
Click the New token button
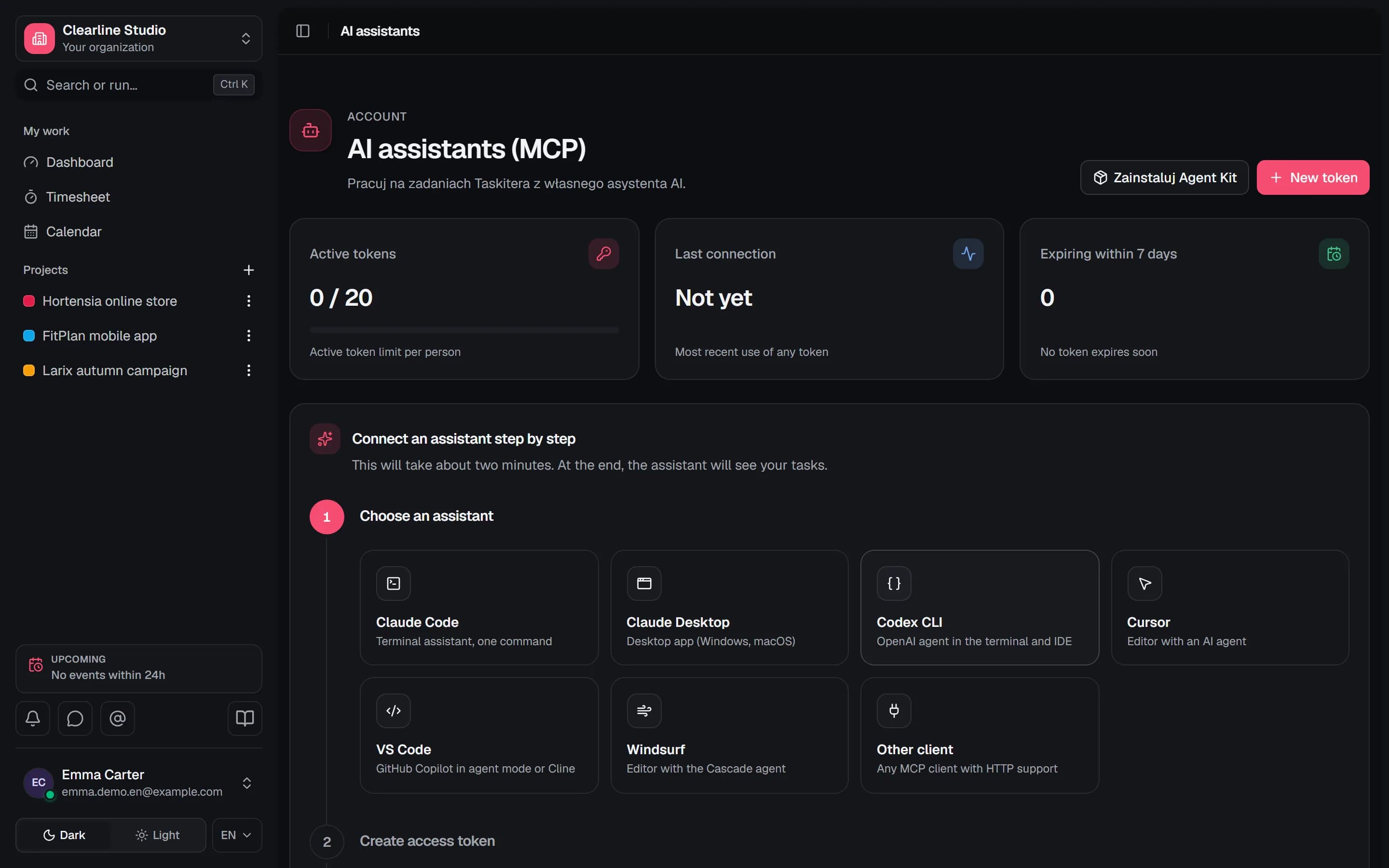click(1313, 177)
